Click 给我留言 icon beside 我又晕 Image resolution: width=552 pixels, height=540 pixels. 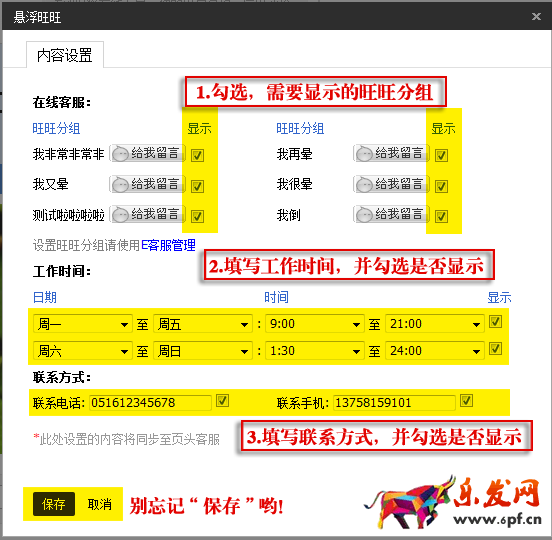pyautogui.click(x=148, y=184)
